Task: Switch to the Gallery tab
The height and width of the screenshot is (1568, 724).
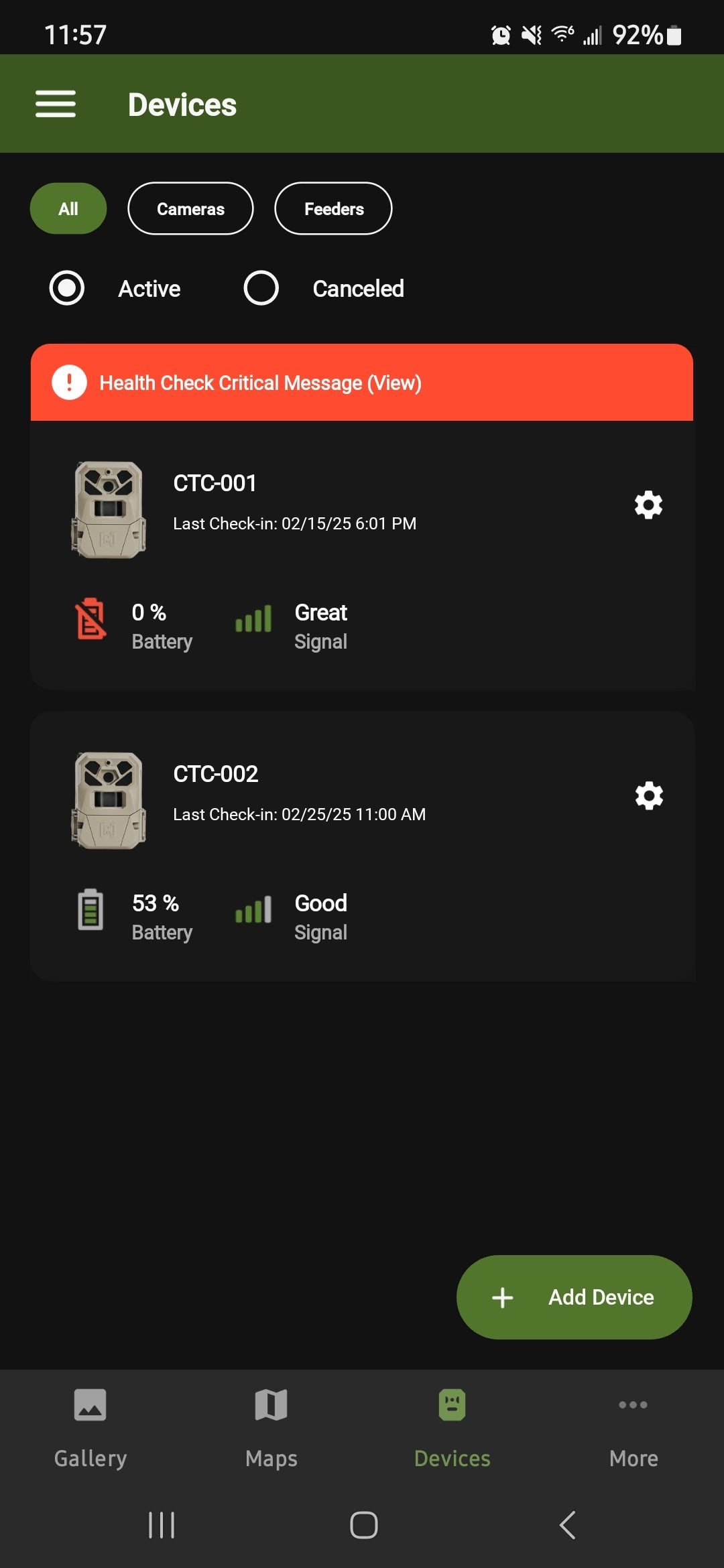Action: coord(90,1428)
